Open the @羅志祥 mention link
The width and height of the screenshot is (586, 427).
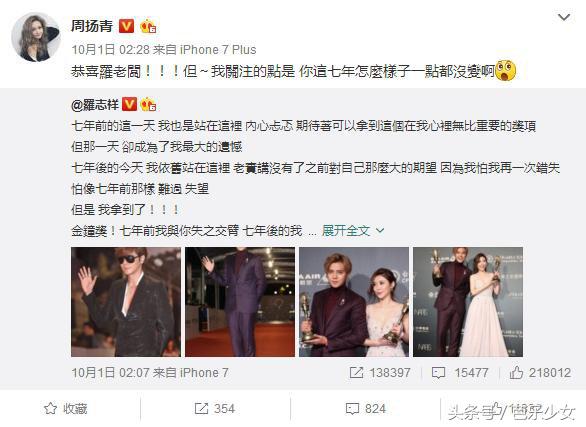click(x=95, y=105)
